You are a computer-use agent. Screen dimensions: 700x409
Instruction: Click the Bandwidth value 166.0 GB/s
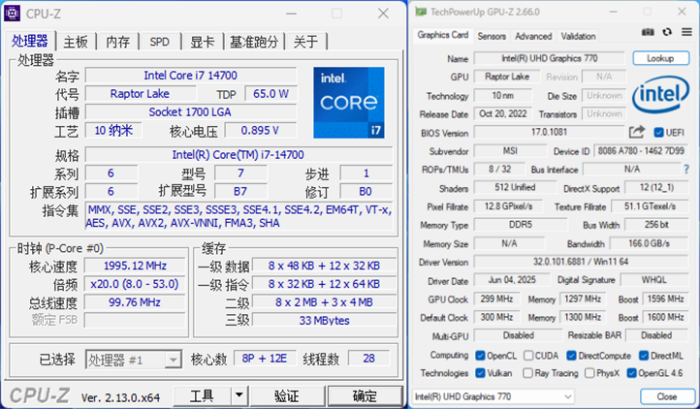coord(649,243)
